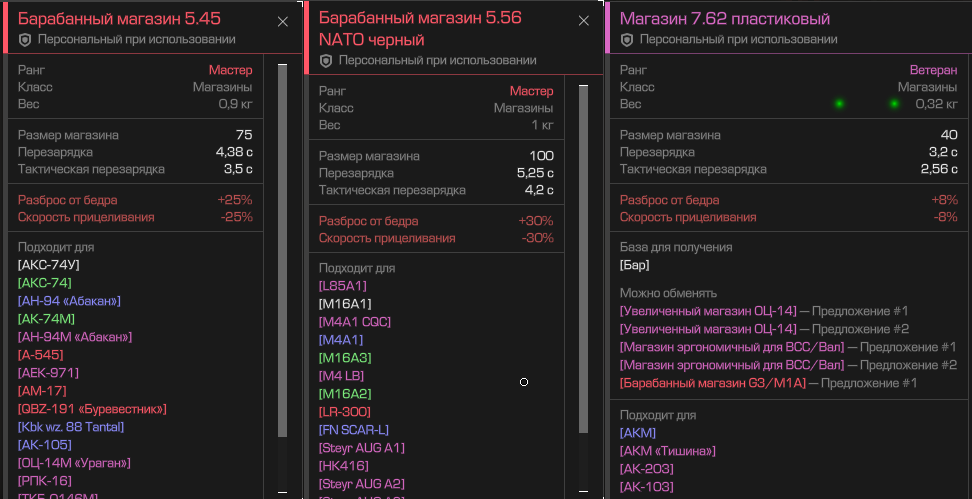Click hip spread value +25%
The height and width of the screenshot is (499, 972).
[x=236, y=200]
